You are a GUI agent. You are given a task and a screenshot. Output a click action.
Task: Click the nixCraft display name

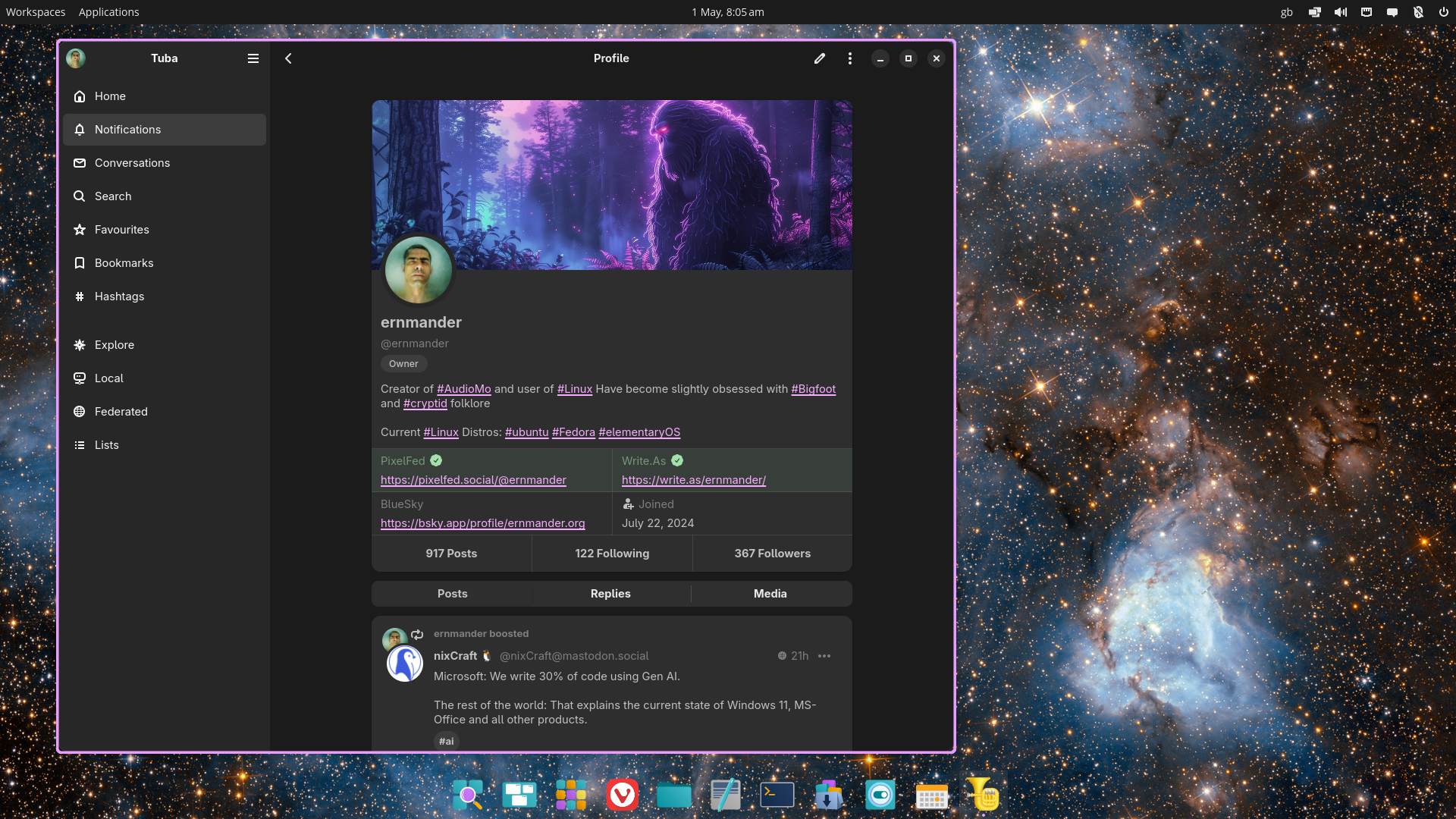(455, 656)
